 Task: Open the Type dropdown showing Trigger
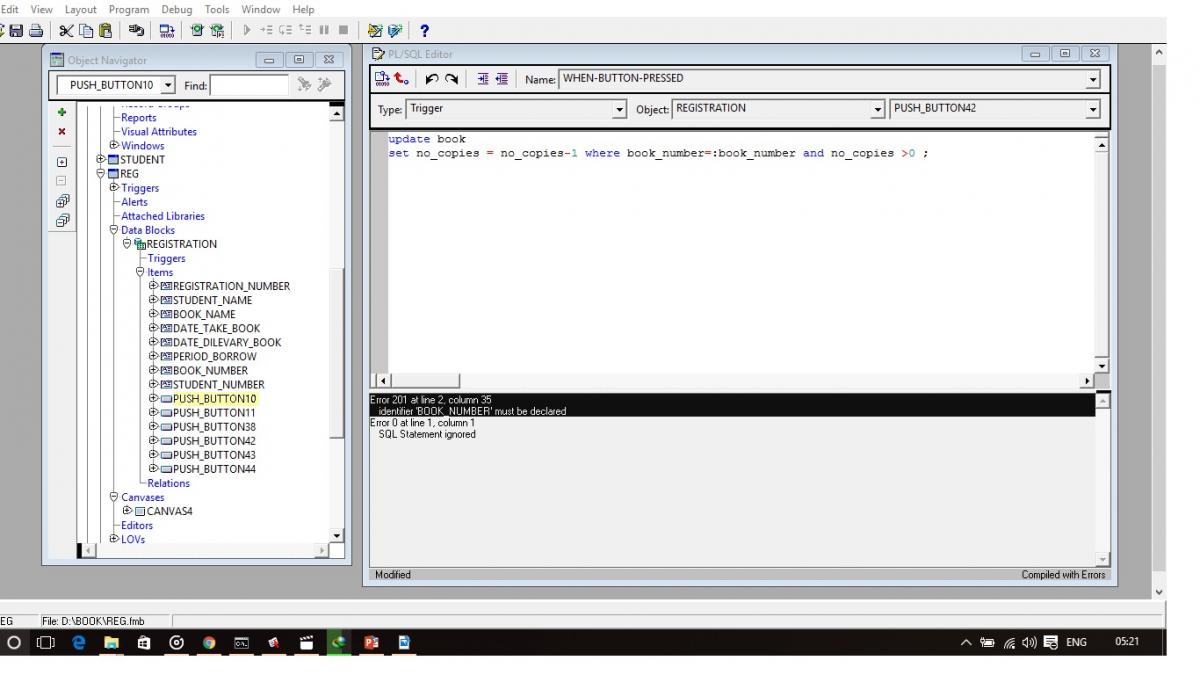click(x=619, y=110)
